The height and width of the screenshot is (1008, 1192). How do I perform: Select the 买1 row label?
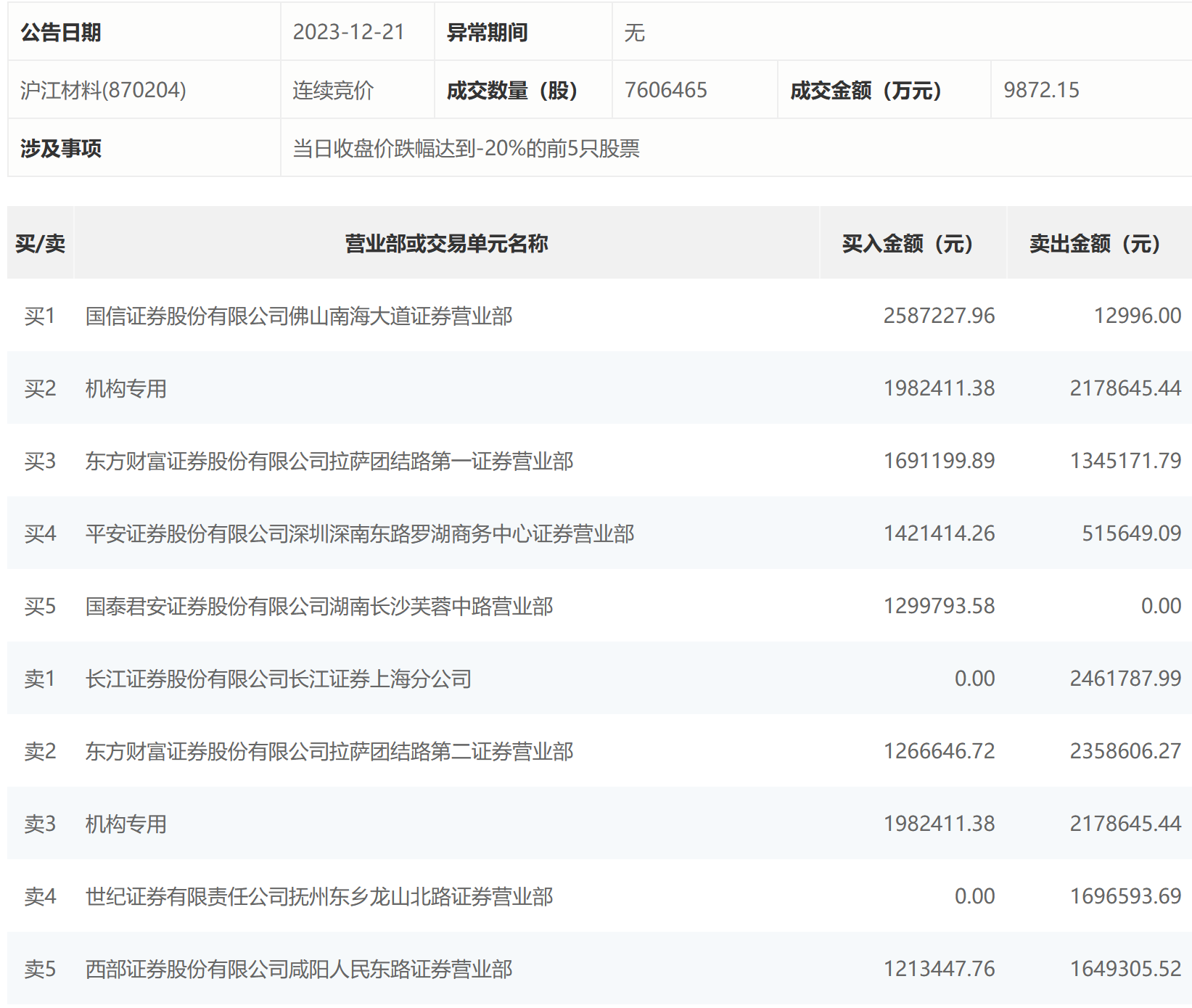(x=40, y=316)
